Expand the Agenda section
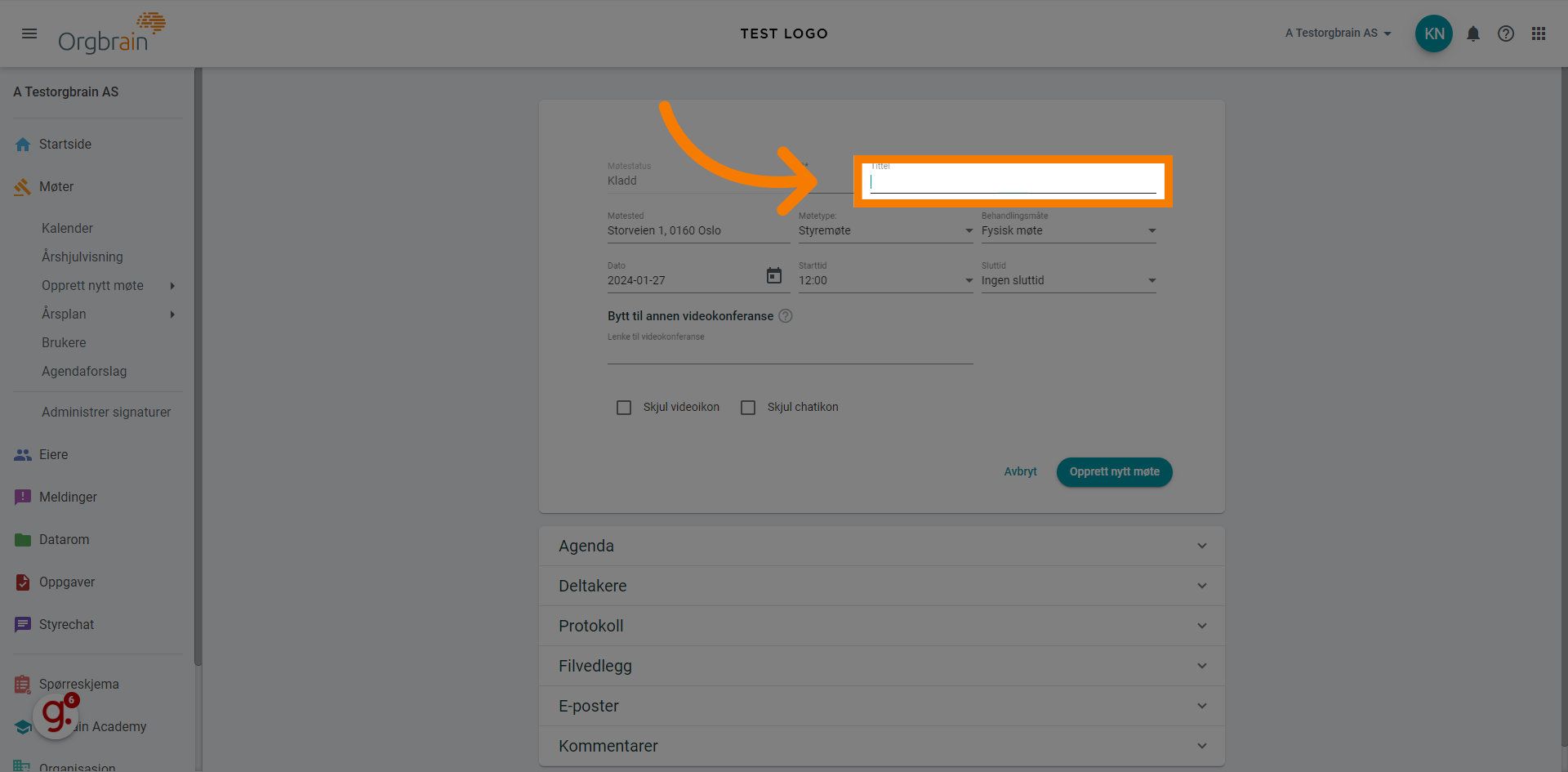Viewport: 1568px width, 772px height. pyautogui.click(x=881, y=546)
